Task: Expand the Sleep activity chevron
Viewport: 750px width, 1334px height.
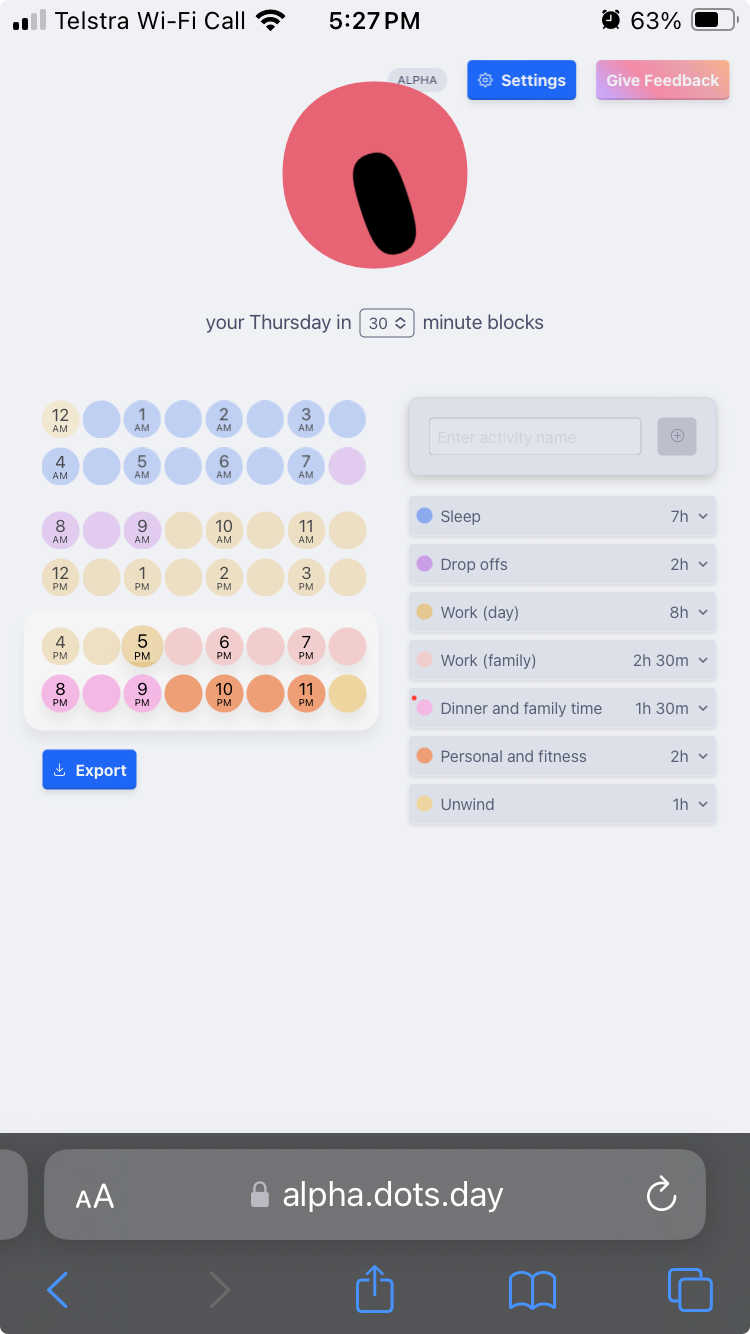Action: click(x=703, y=516)
